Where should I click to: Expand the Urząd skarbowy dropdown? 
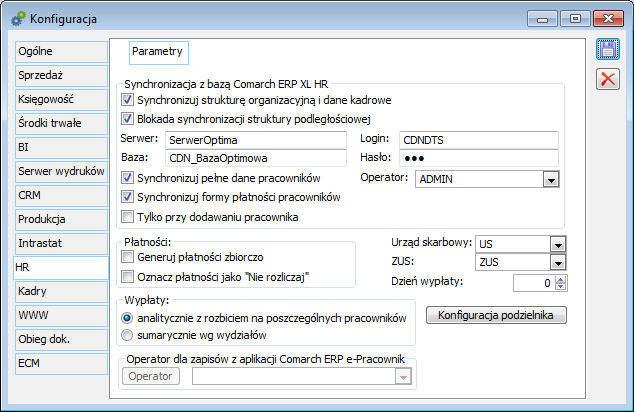[x=558, y=244]
